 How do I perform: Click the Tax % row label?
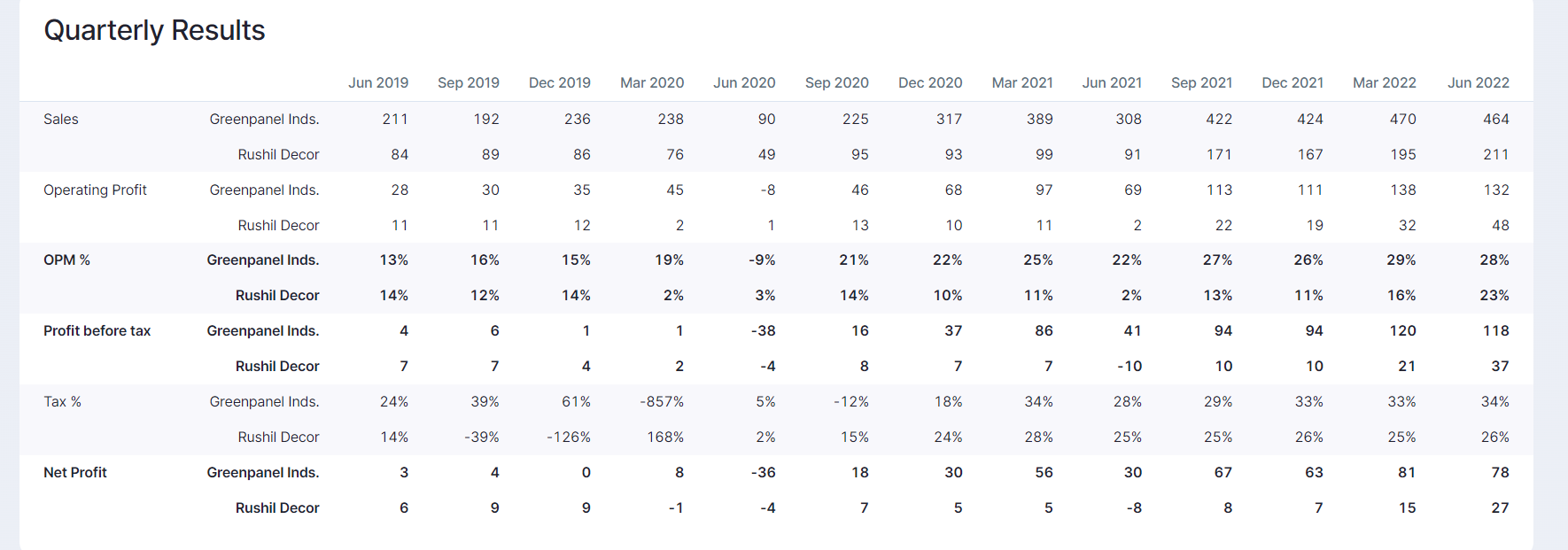point(62,401)
